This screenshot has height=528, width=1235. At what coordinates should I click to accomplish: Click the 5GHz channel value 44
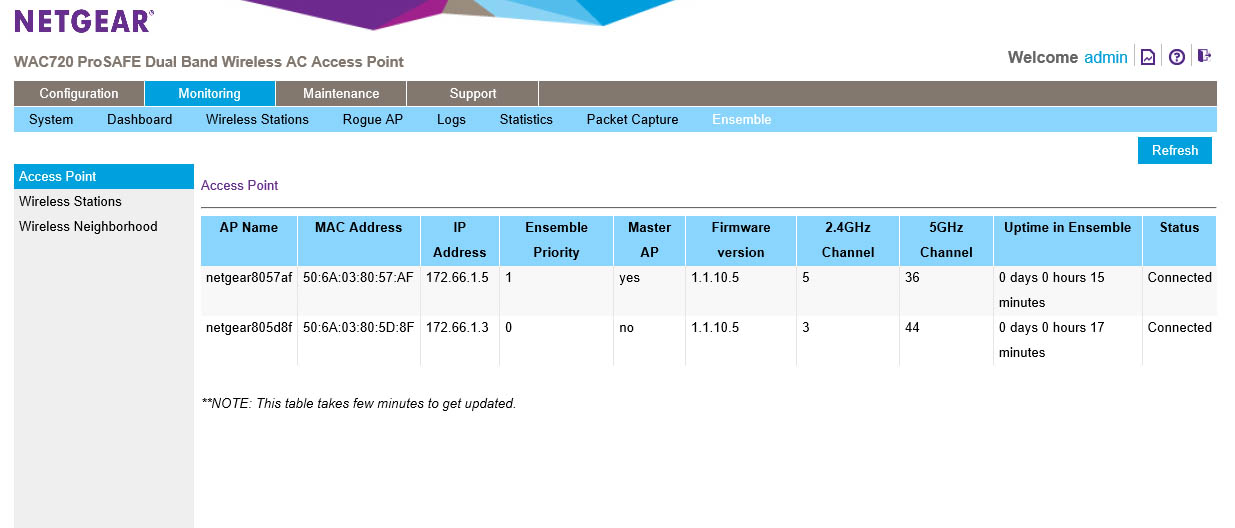(912, 327)
